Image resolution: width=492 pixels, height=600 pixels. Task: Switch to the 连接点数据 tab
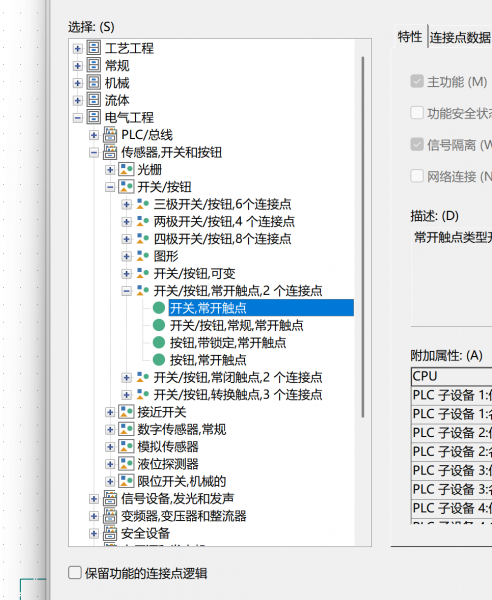point(460,38)
